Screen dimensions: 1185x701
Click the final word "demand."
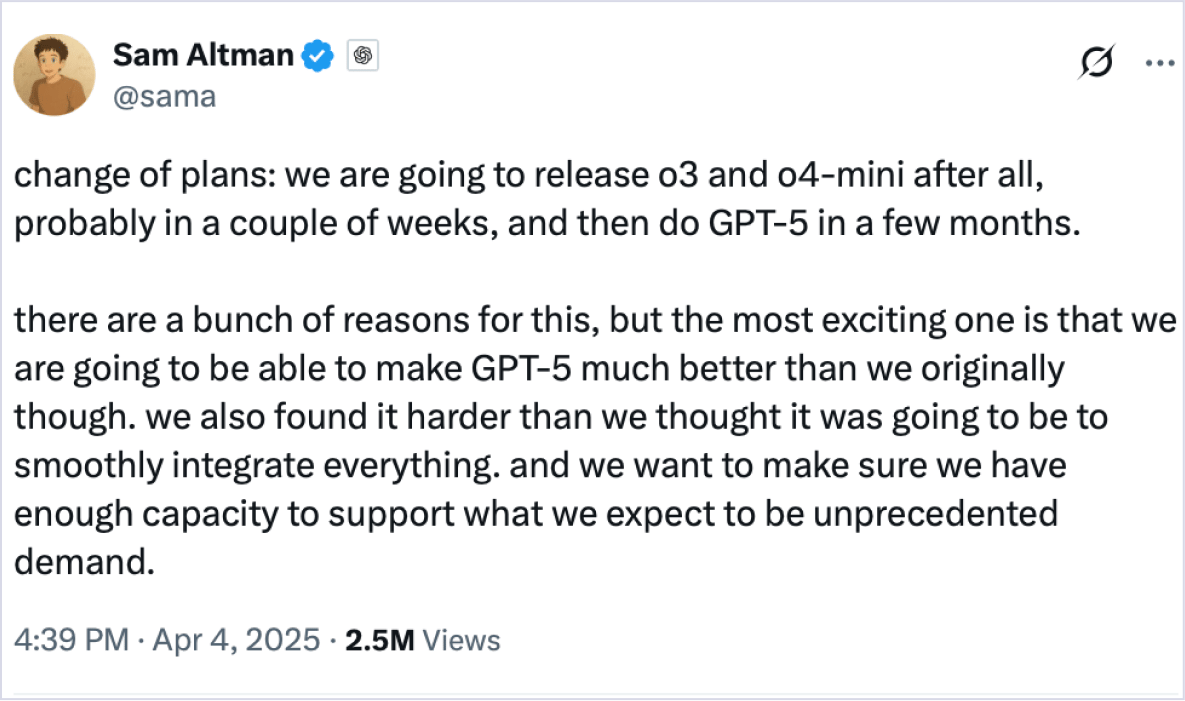[x=84, y=562]
